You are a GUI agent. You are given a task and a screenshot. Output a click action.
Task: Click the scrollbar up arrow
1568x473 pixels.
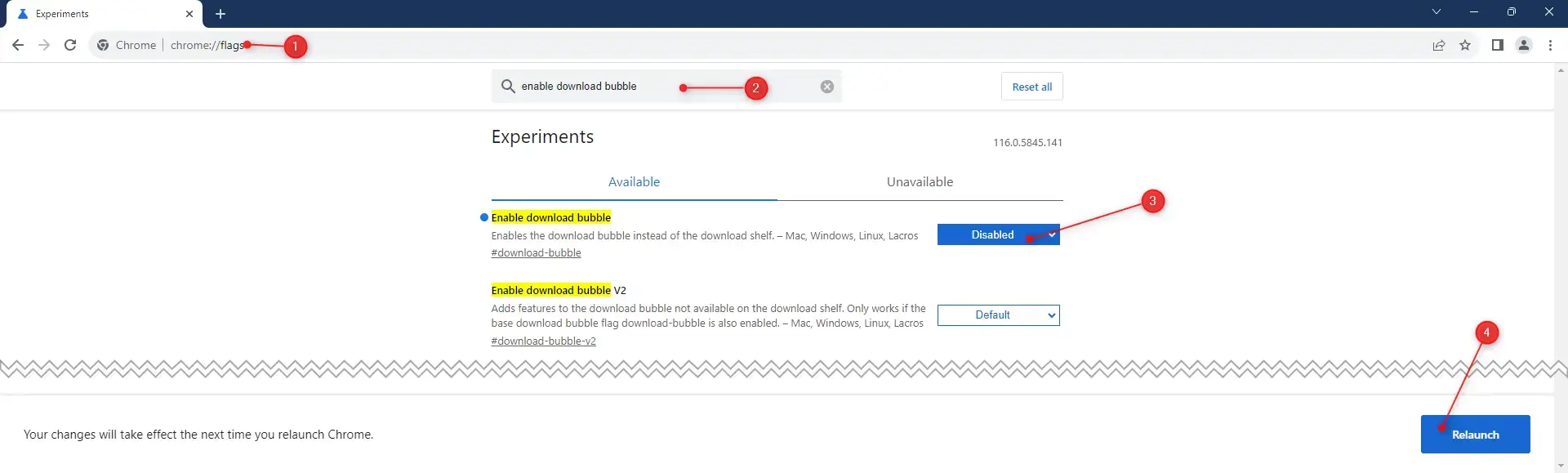(x=1561, y=70)
